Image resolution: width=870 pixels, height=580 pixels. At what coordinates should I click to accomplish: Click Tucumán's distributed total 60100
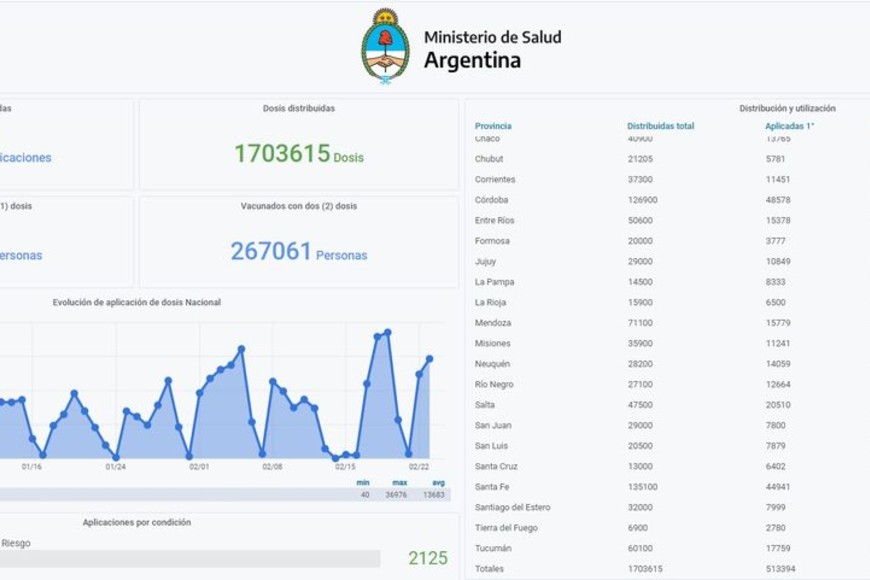640,548
